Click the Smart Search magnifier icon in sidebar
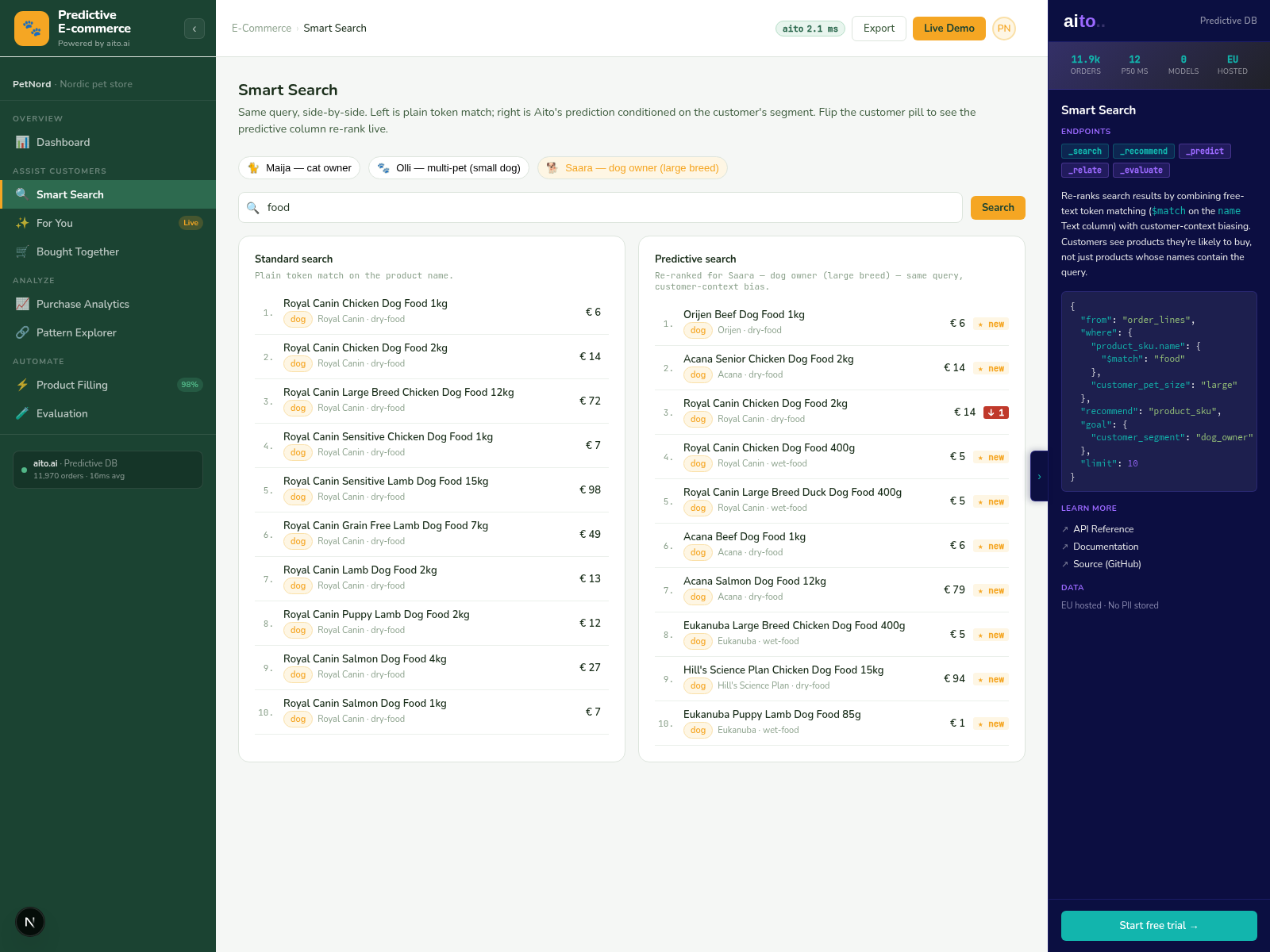1270x952 pixels. point(22,194)
